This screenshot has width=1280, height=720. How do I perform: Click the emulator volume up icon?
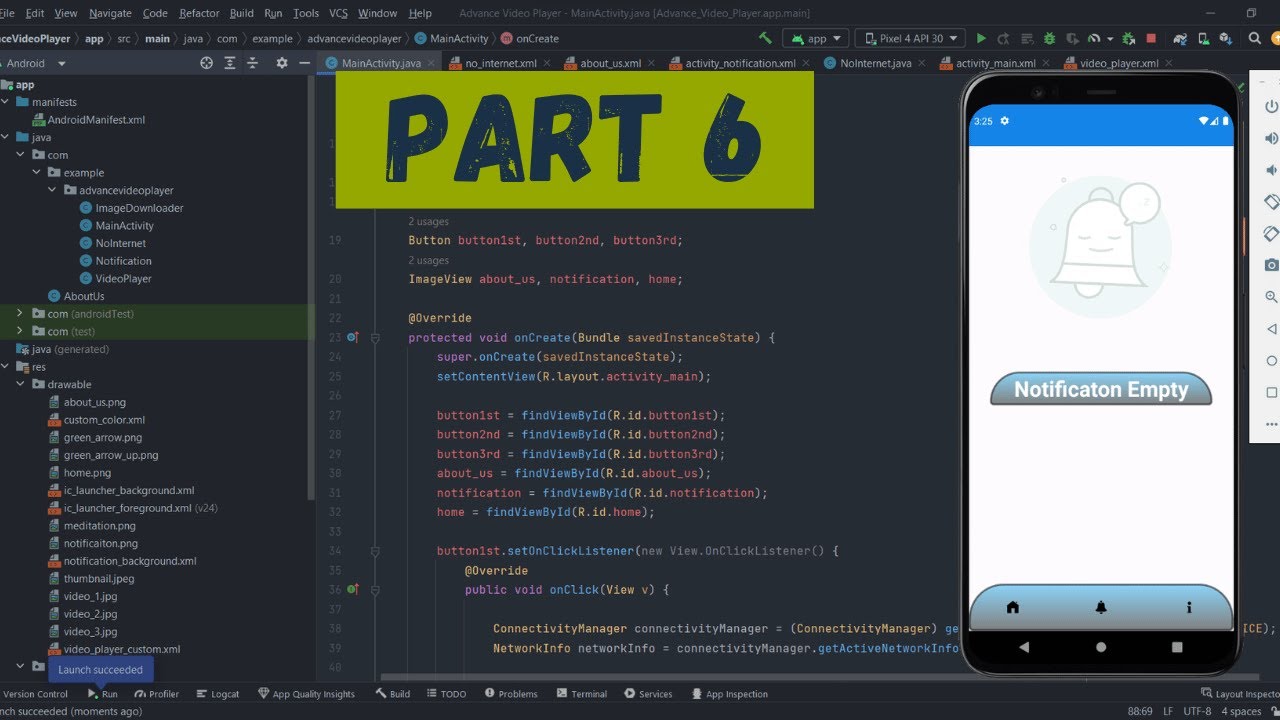1271,138
